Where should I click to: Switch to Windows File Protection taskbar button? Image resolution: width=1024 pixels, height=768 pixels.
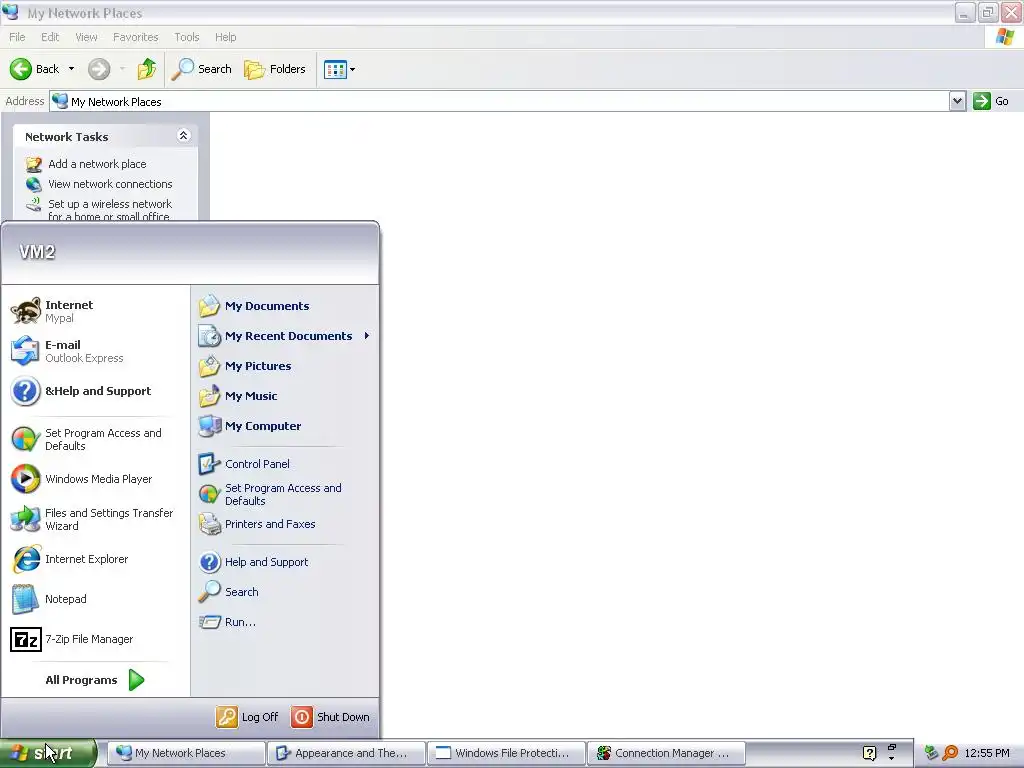pyautogui.click(x=507, y=753)
